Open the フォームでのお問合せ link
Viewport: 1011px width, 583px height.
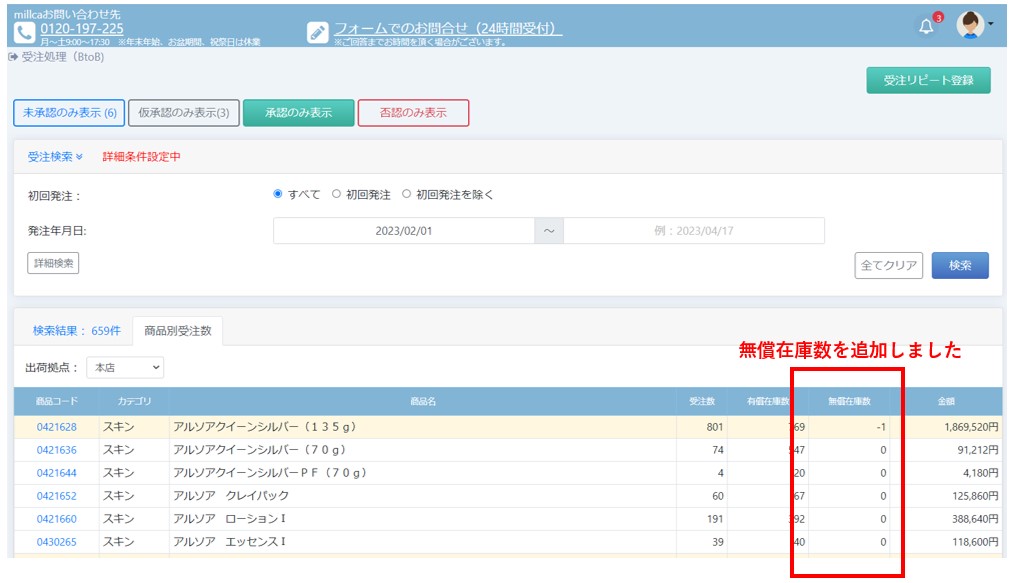pyautogui.click(x=447, y=29)
